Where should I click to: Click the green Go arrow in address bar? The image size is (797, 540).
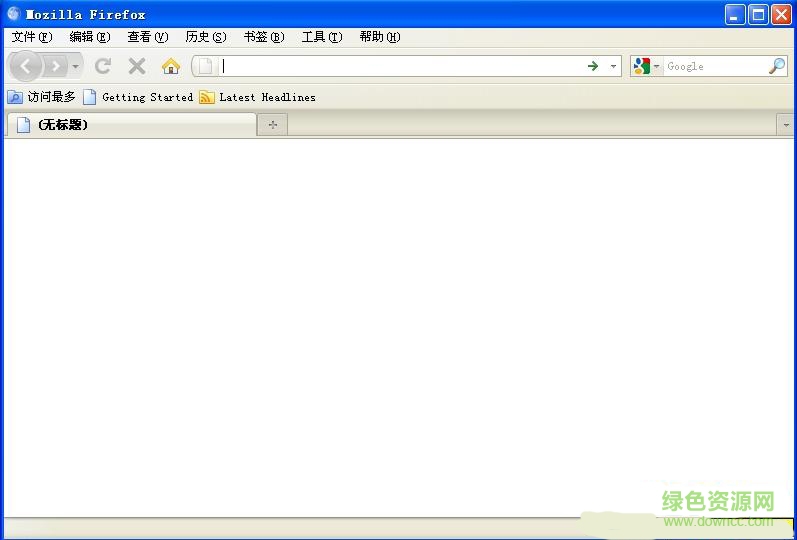tap(593, 66)
